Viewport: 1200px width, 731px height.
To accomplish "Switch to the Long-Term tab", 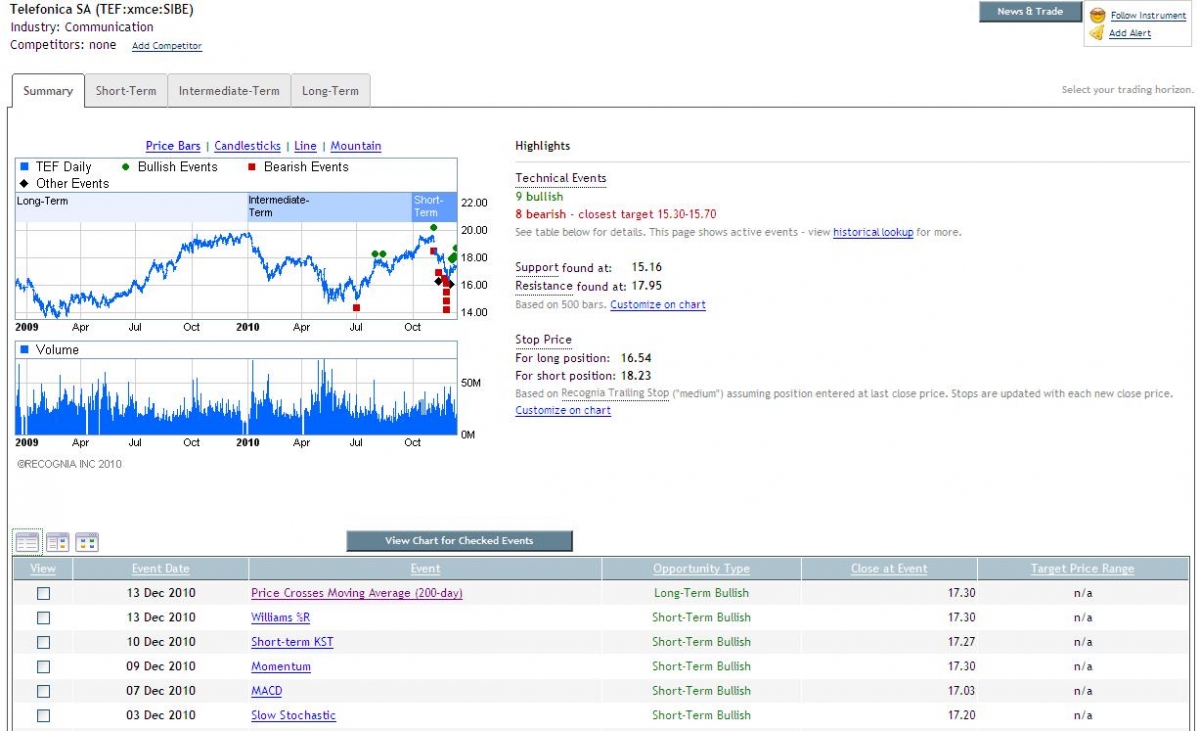I will (x=330, y=91).
